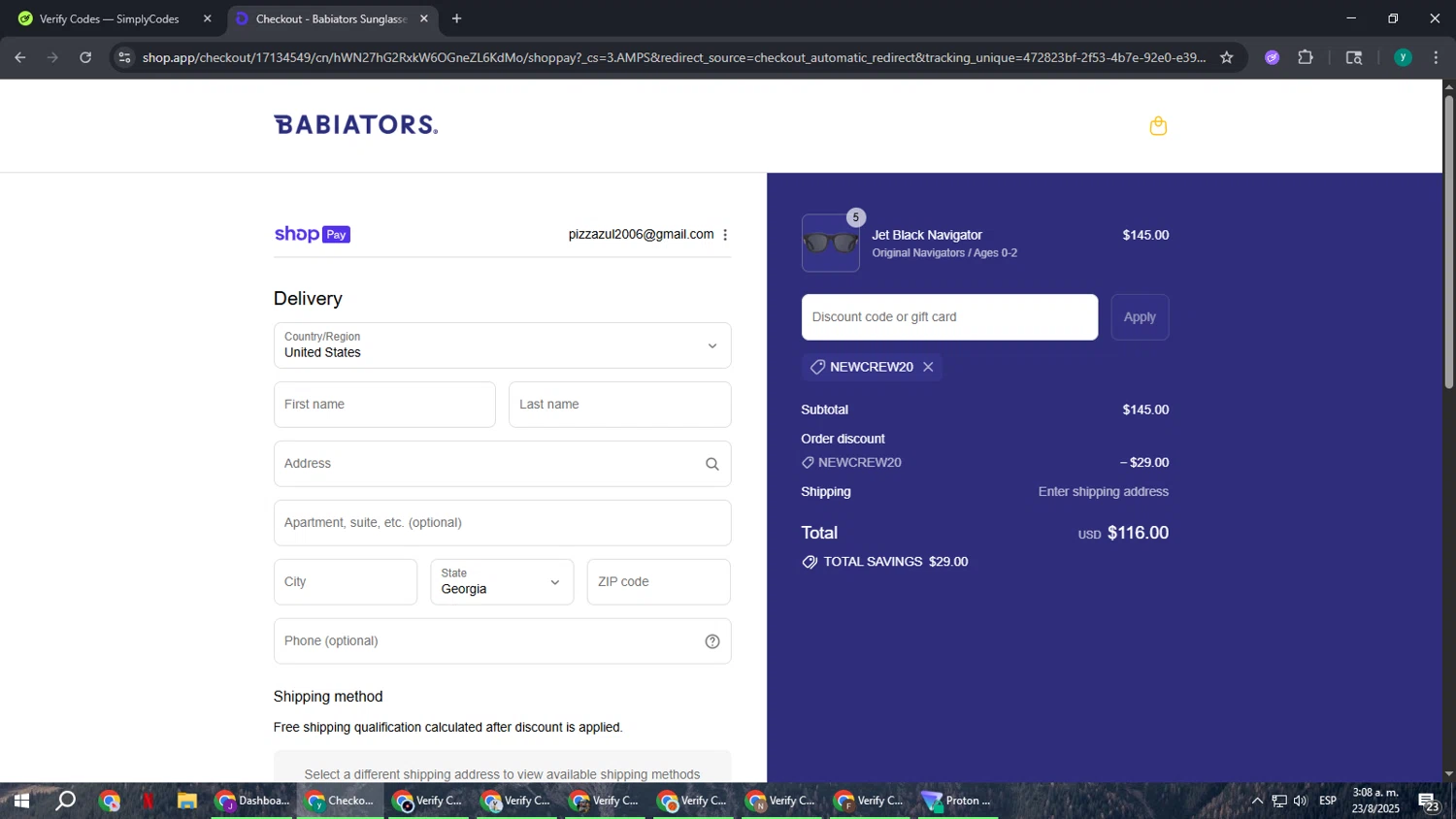The image size is (1456, 819).
Task: Bookmark this page with the star icon
Action: (1227, 57)
